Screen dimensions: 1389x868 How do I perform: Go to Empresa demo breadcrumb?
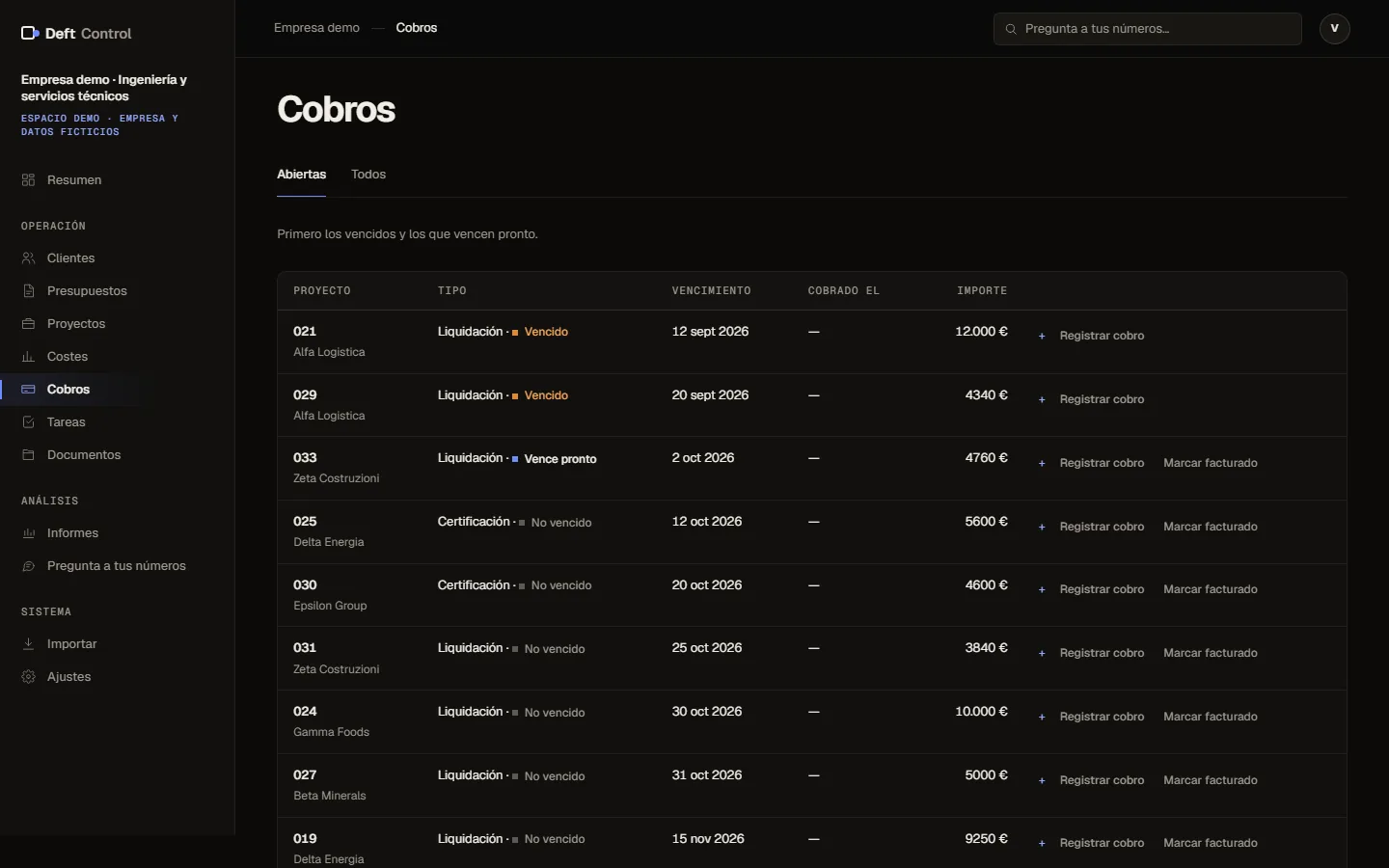tap(316, 28)
